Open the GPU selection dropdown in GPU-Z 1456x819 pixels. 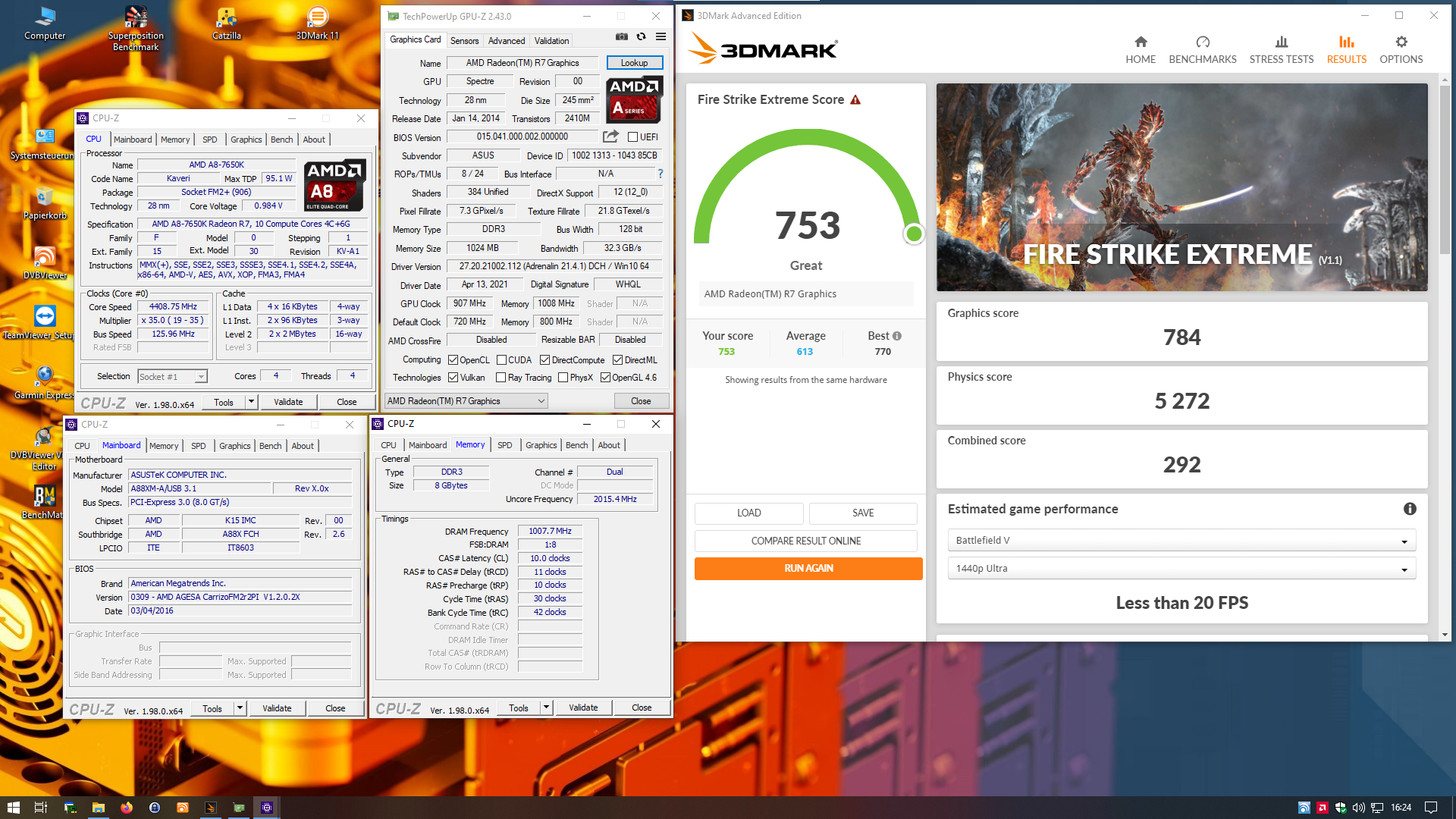(466, 401)
